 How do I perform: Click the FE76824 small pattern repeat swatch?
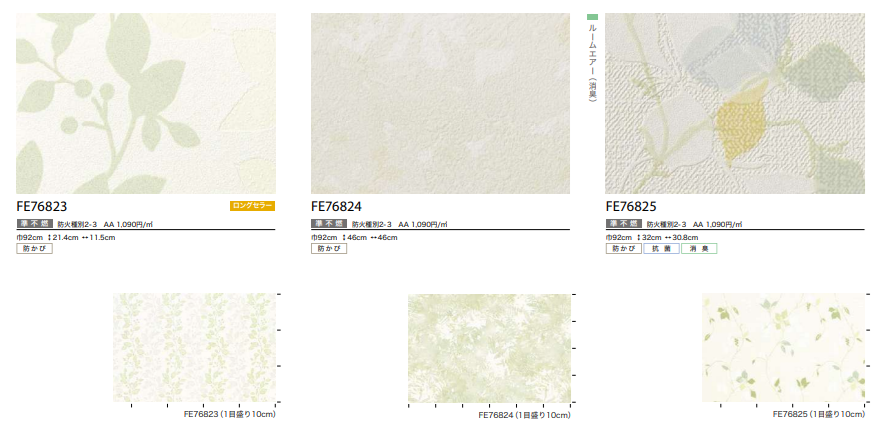tap(488, 347)
